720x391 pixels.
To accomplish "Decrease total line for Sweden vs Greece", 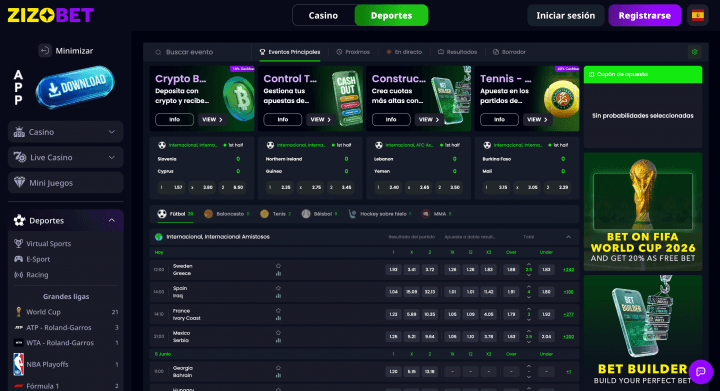I will coord(529,275).
